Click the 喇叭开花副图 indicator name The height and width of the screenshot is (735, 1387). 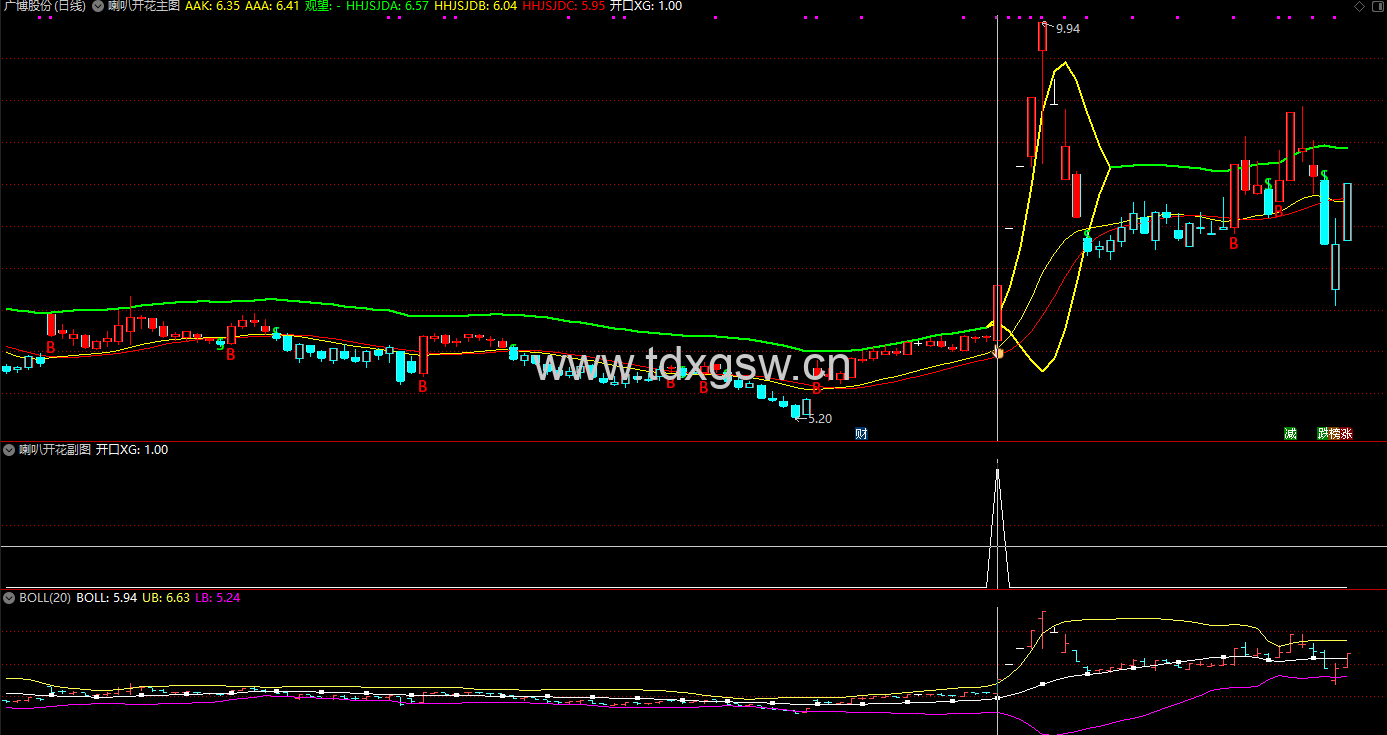pos(55,450)
